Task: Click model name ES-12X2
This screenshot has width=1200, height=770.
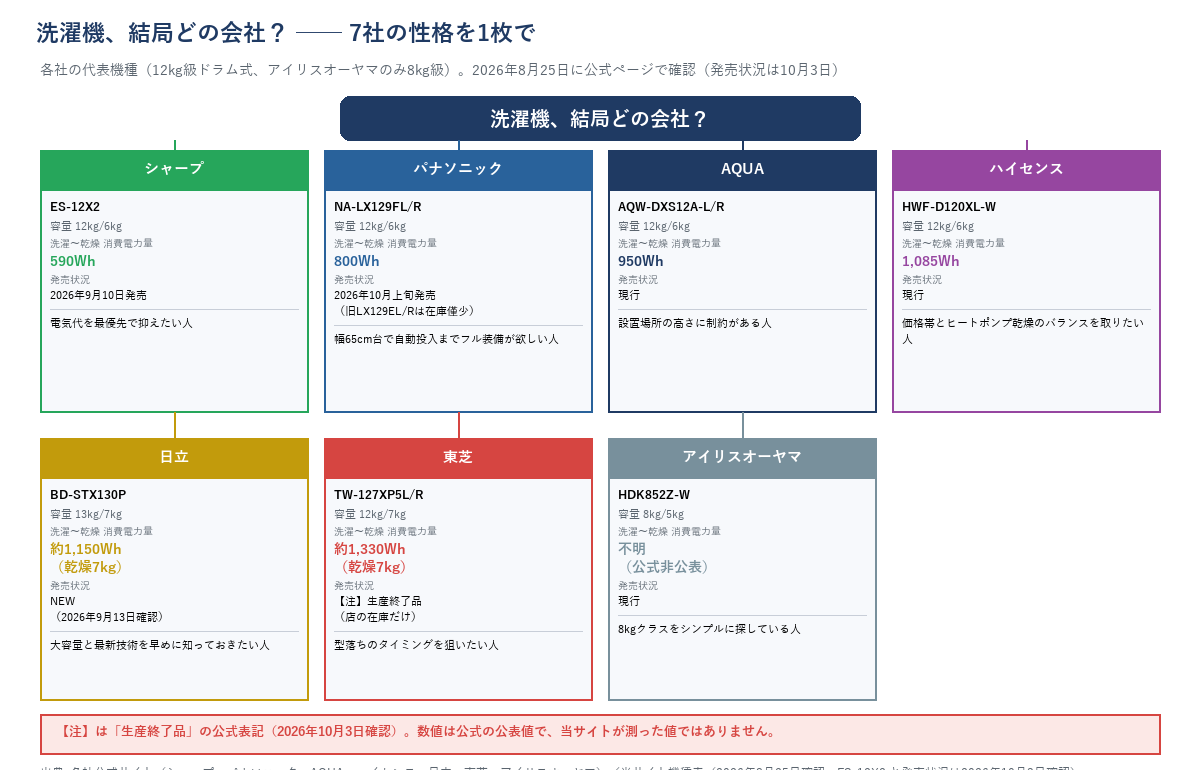Action: coord(75,207)
